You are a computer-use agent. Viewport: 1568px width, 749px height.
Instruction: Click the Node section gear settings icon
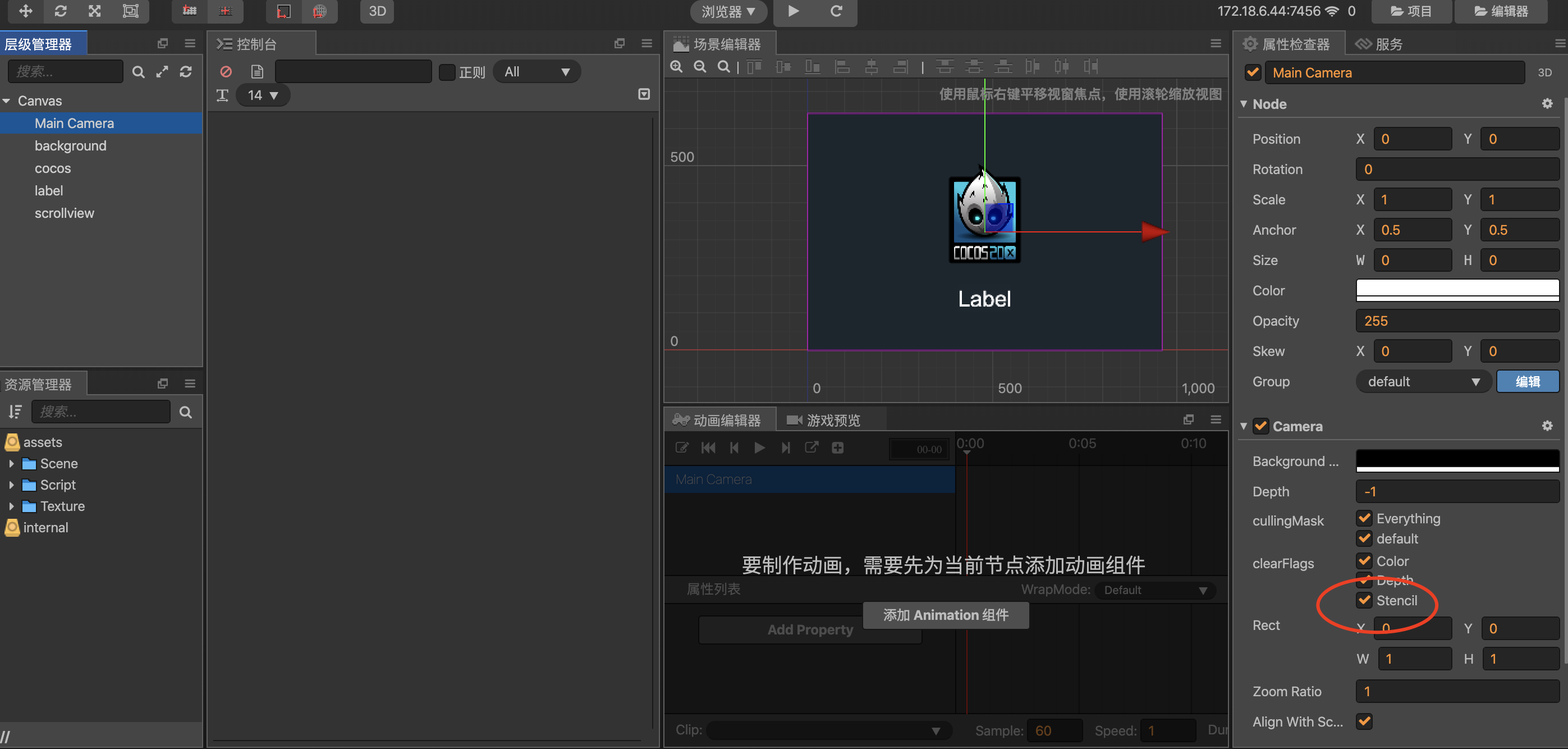(1547, 104)
